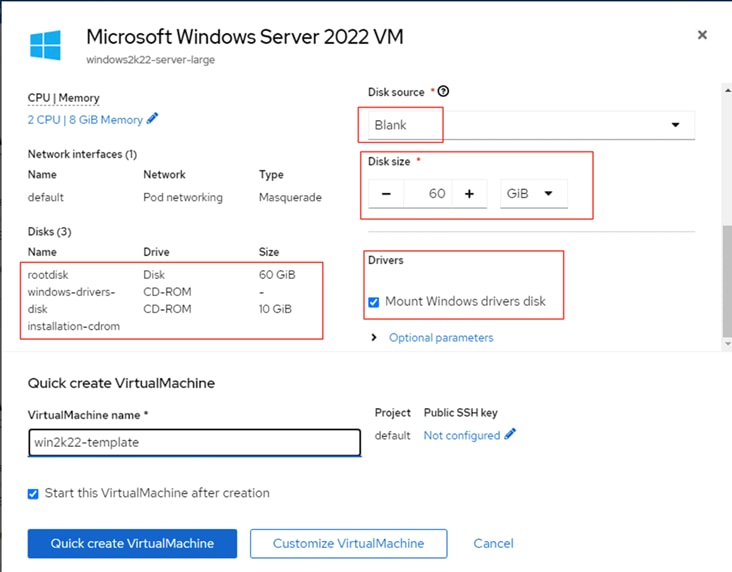Decrease disk size with minus button
Screen dimensions: 732x572
387,193
